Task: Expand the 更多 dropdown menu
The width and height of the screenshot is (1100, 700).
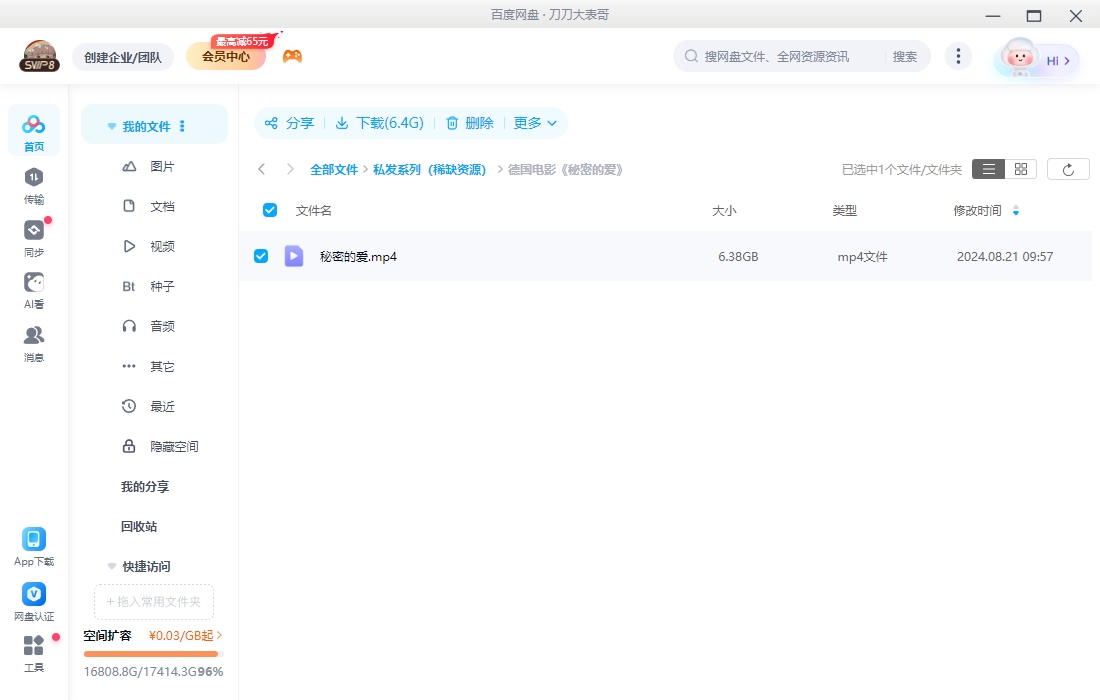Action: click(x=535, y=123)
